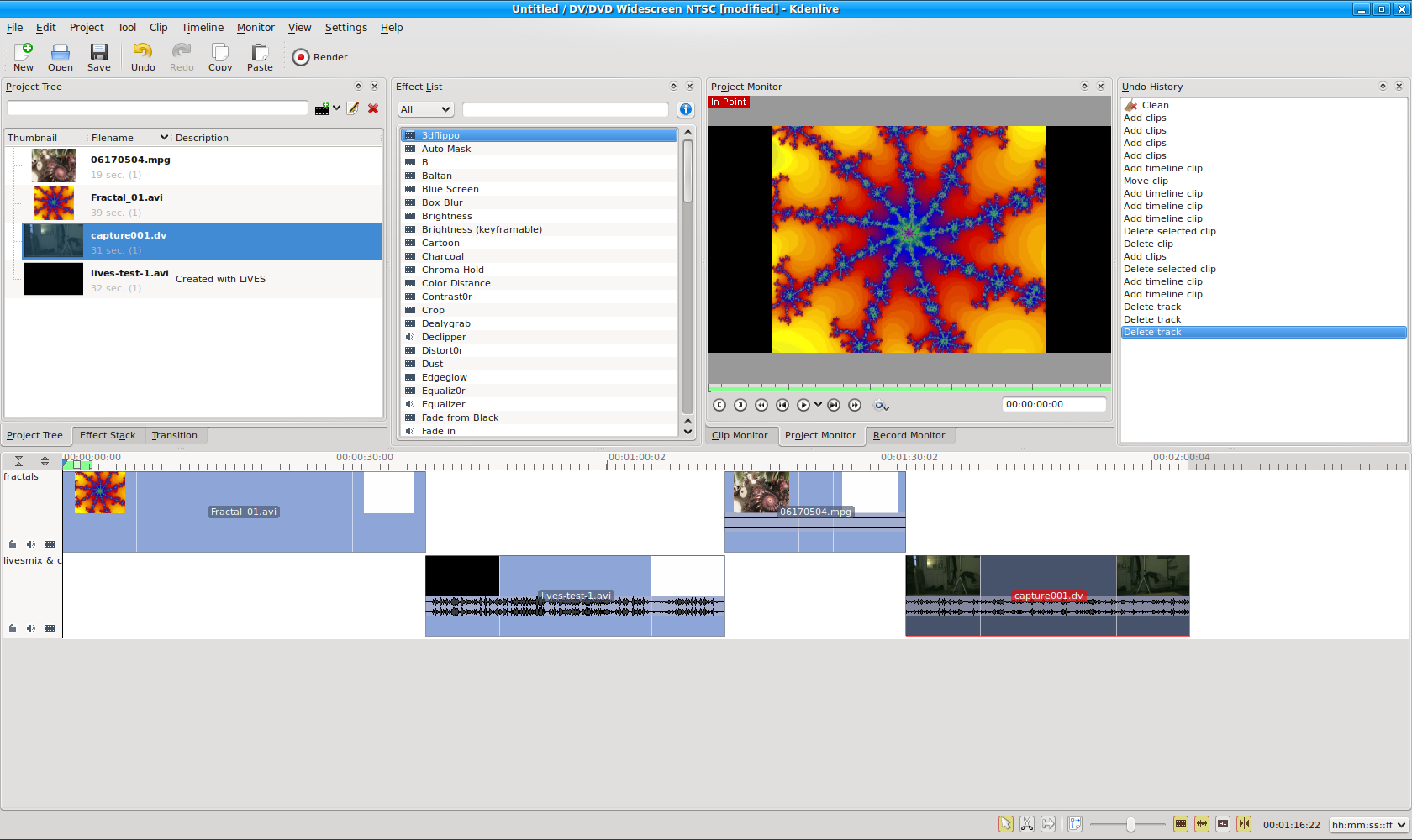Screen dimensions: 1412x840
Task: Toggle audio waveform thumbnails display
Action: (1202, 824)
